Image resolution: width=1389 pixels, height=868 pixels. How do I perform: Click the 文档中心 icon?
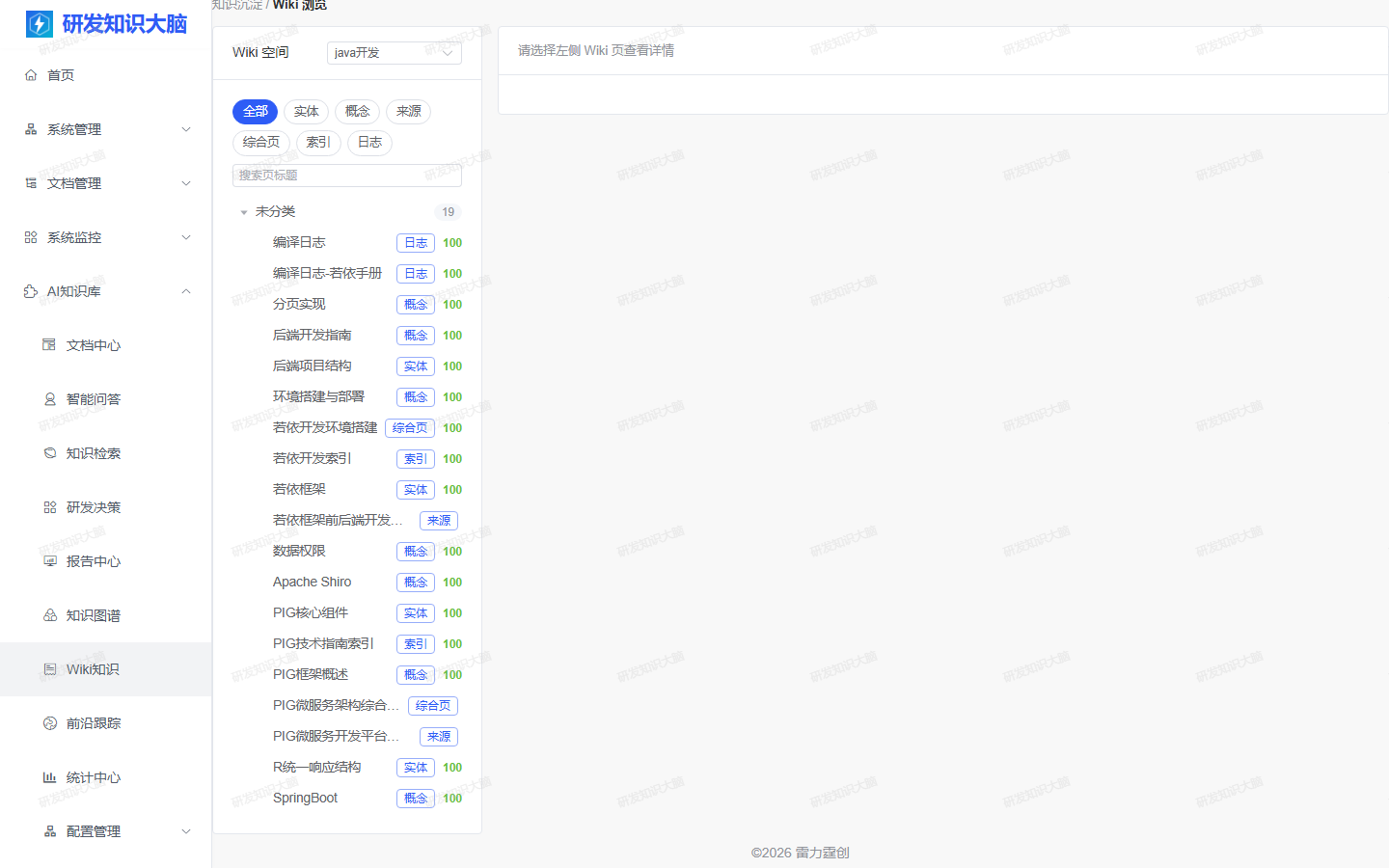50,345
